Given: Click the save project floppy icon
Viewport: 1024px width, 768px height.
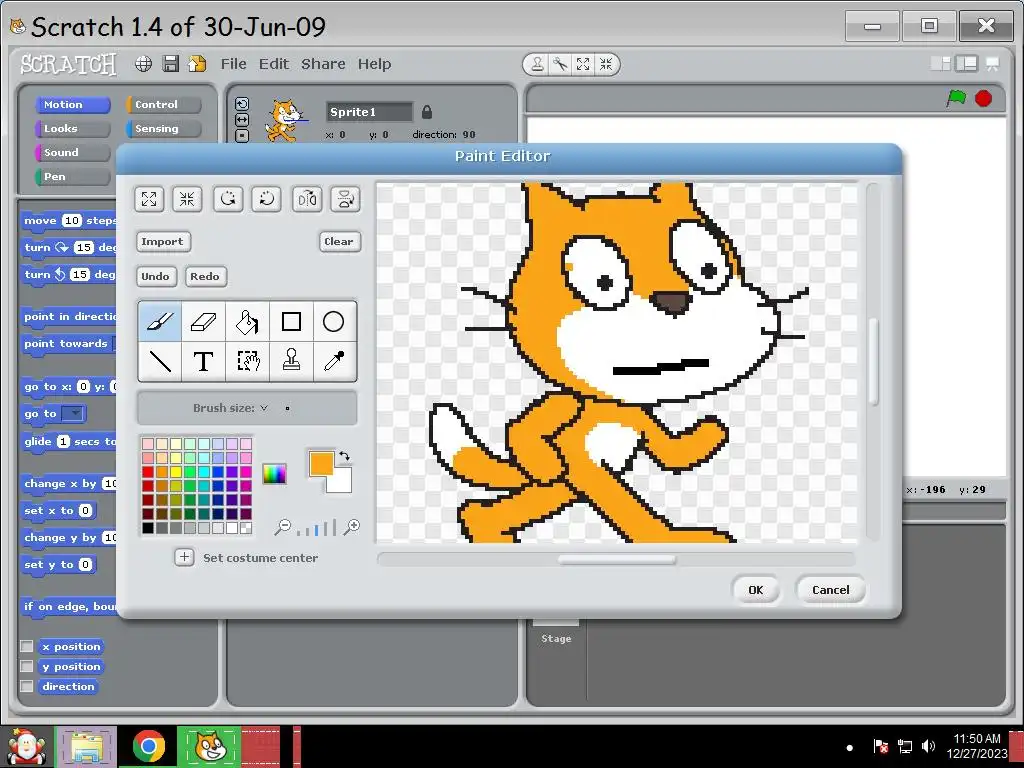Looking at the screenshot, I should point(170,63).
